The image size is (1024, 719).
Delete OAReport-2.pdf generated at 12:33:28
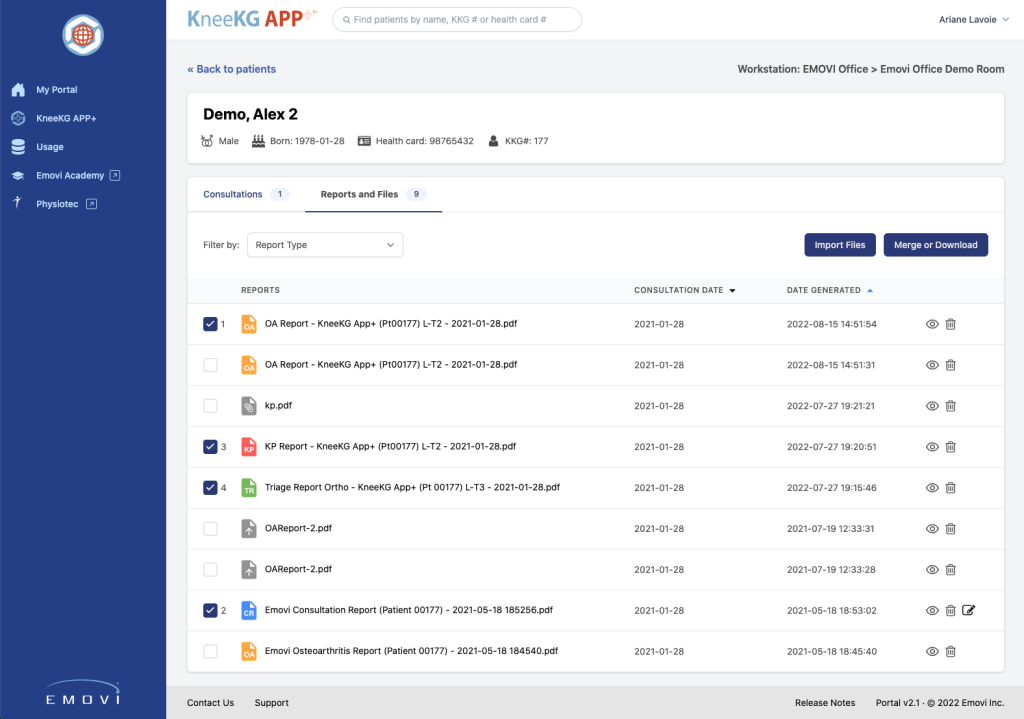tap(951, 569)
